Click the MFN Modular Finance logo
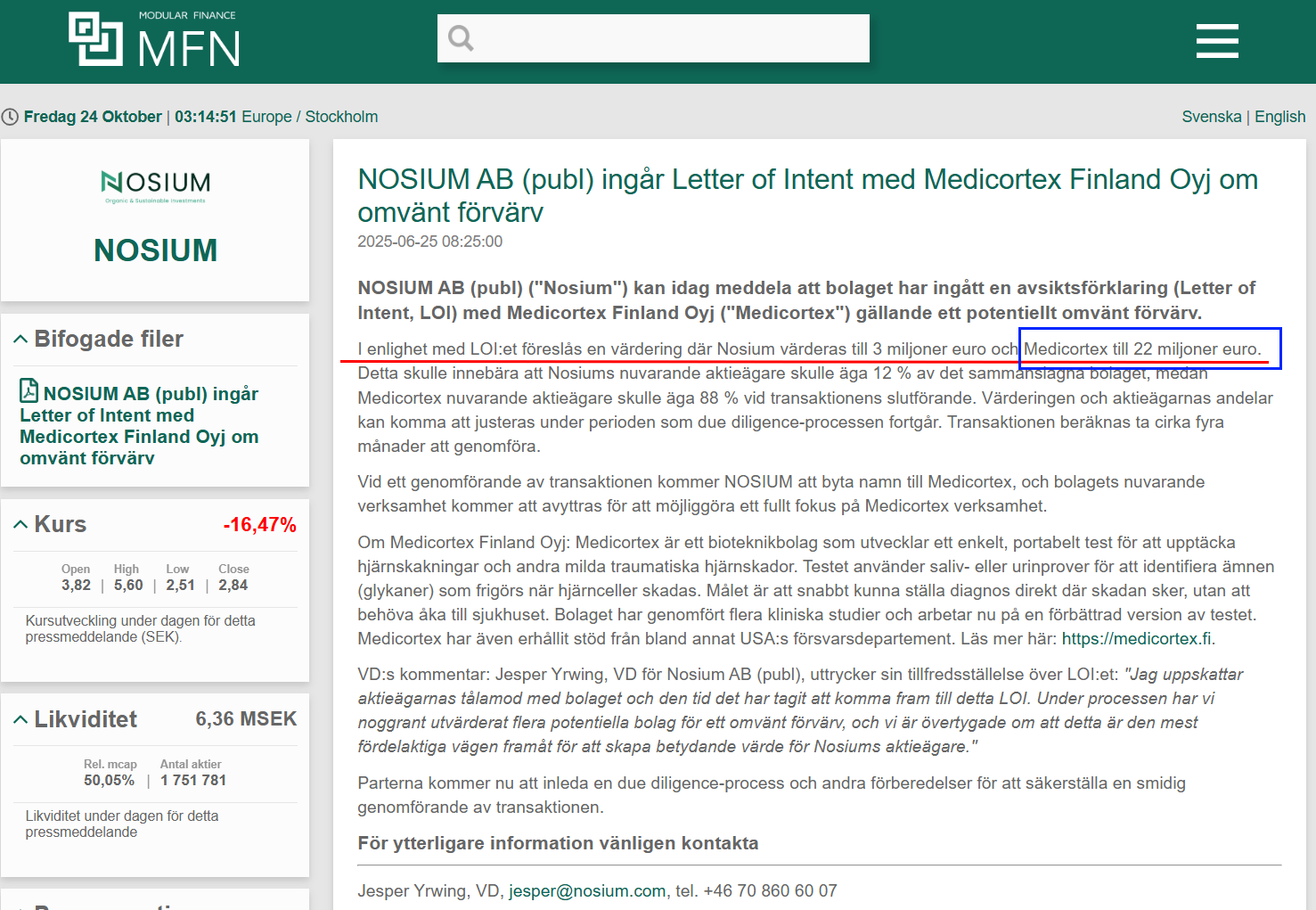This screenshot has width=1316, height=910. point(155,39)
